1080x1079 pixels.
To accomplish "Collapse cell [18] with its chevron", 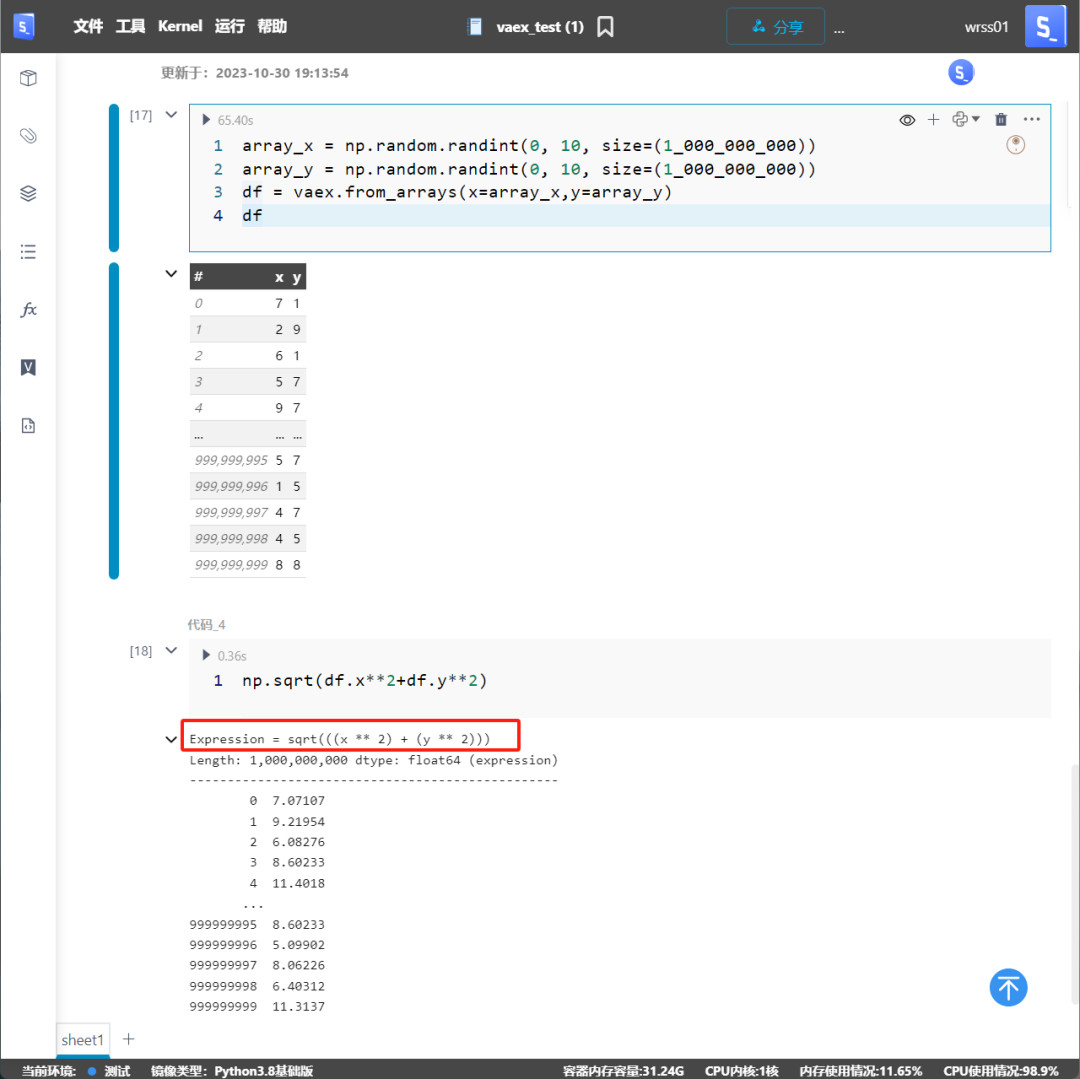I will (172, 651).
